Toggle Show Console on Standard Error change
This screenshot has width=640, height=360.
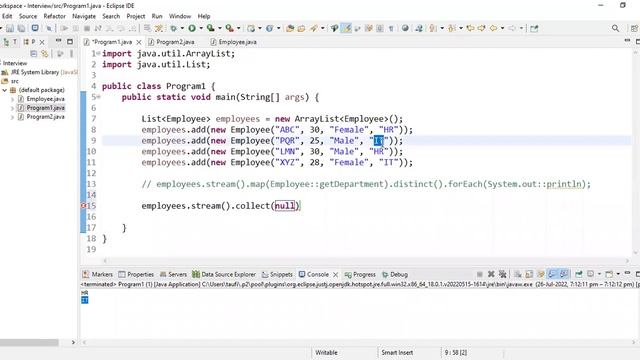tap(564, 274)
